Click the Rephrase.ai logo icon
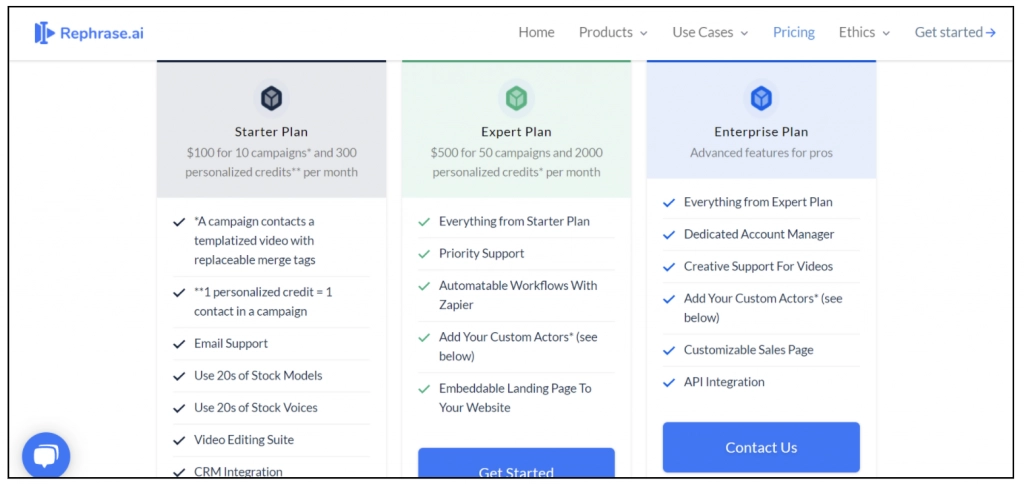Screen dimensions: 1024x485 pos(44,33)
